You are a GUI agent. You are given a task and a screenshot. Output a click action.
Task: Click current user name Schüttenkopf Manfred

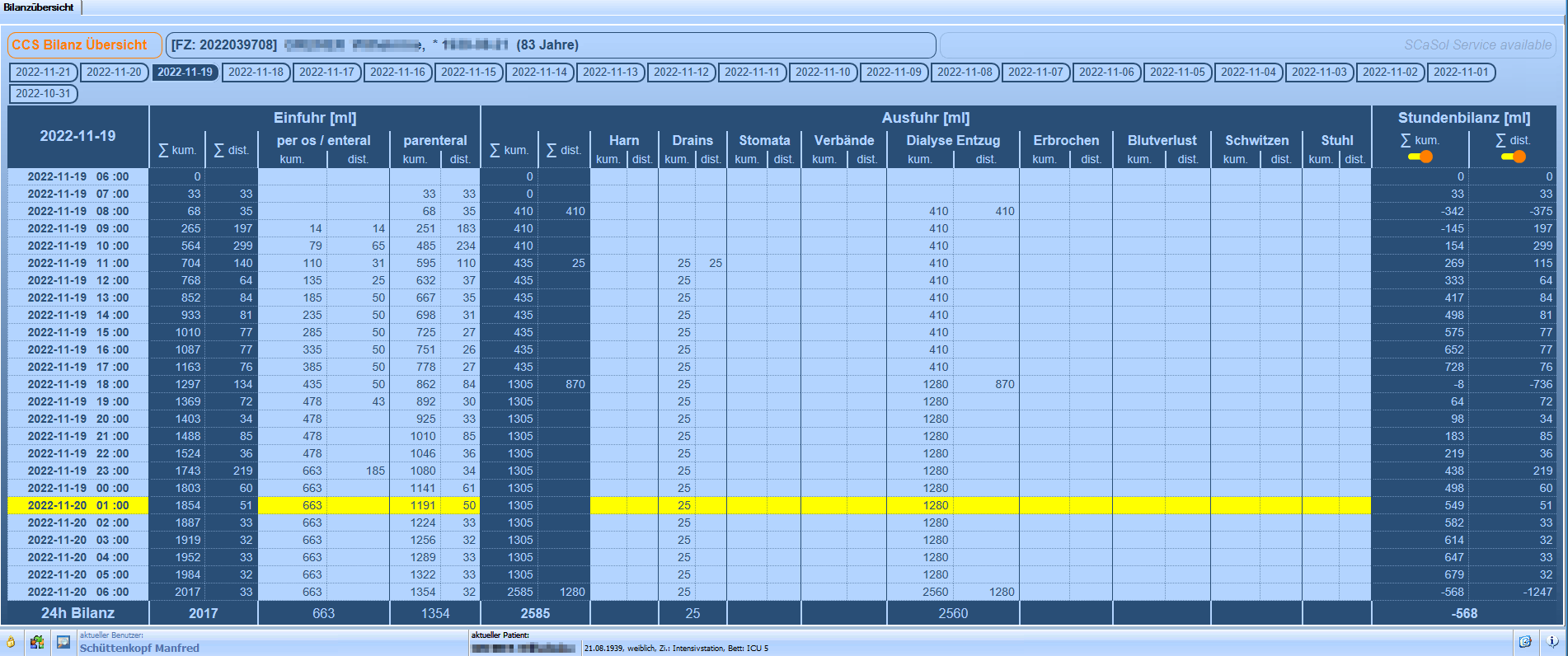coord(139,648)
